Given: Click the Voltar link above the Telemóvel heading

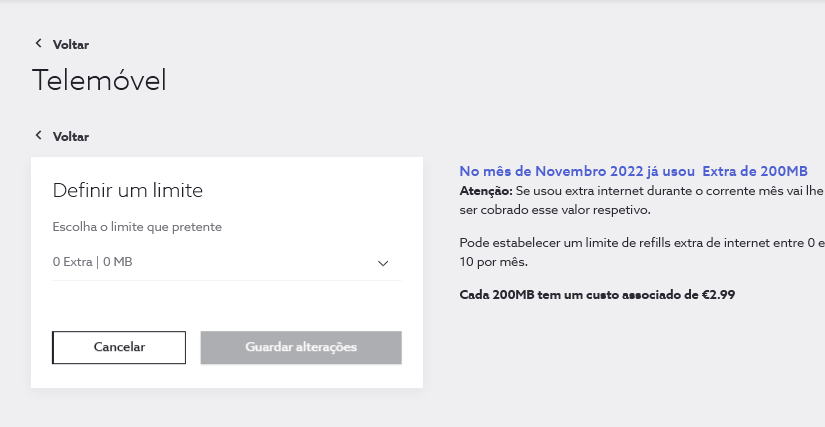Looking at the screenshot, I should [71, 45].
